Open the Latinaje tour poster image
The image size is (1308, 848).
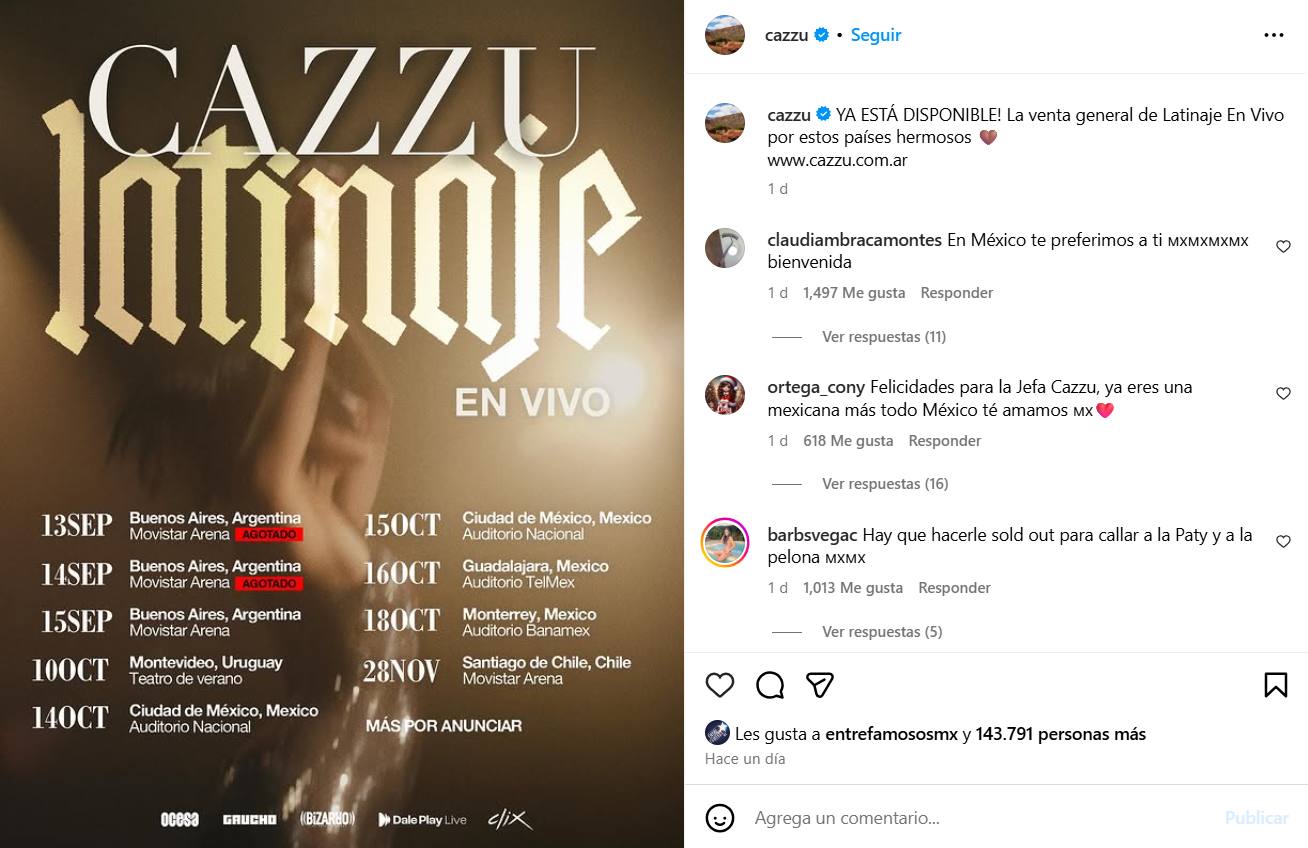tap(342, 424)
